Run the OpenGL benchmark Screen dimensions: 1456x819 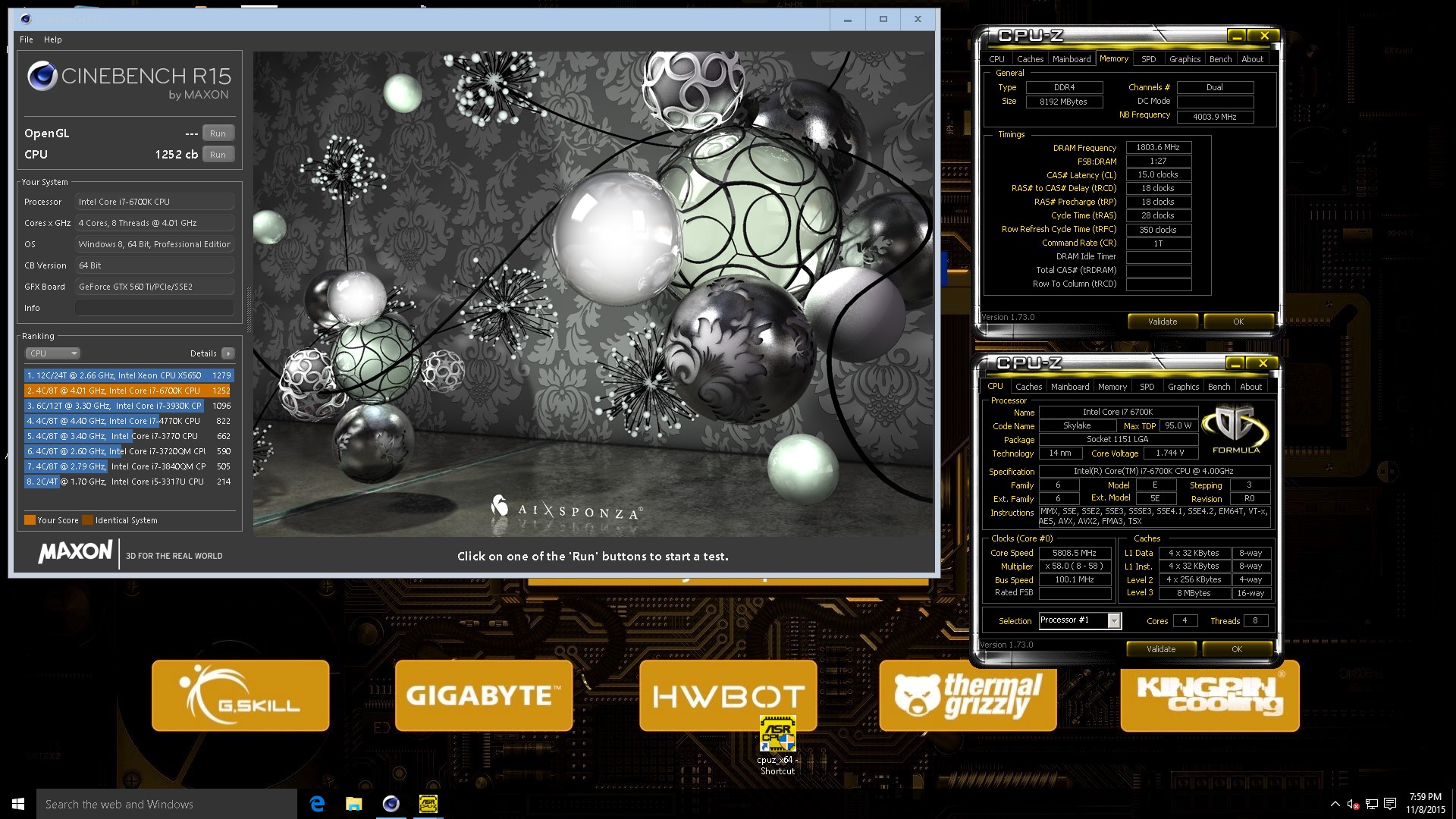[x=218, y=133]
